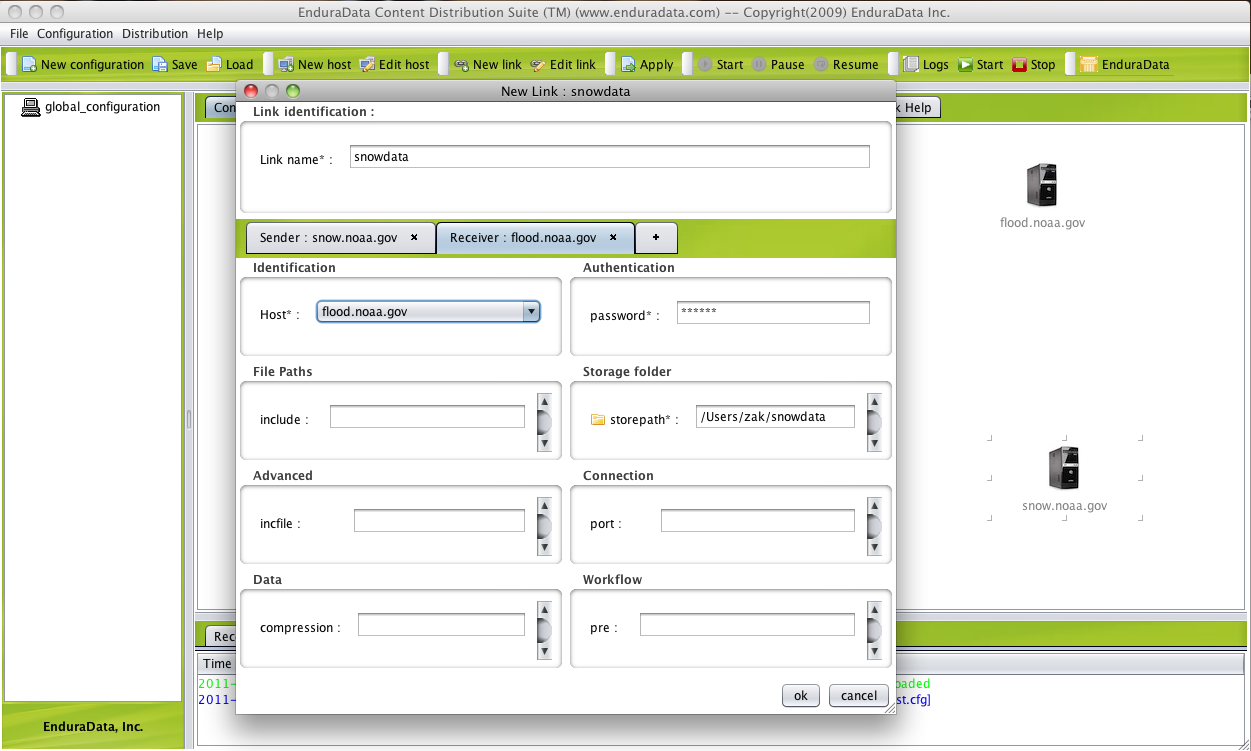The height and width of the screenshot is (751, 1251).
Task: Click the scrollbar thumb beside the port field
Action: pos(874,526)
